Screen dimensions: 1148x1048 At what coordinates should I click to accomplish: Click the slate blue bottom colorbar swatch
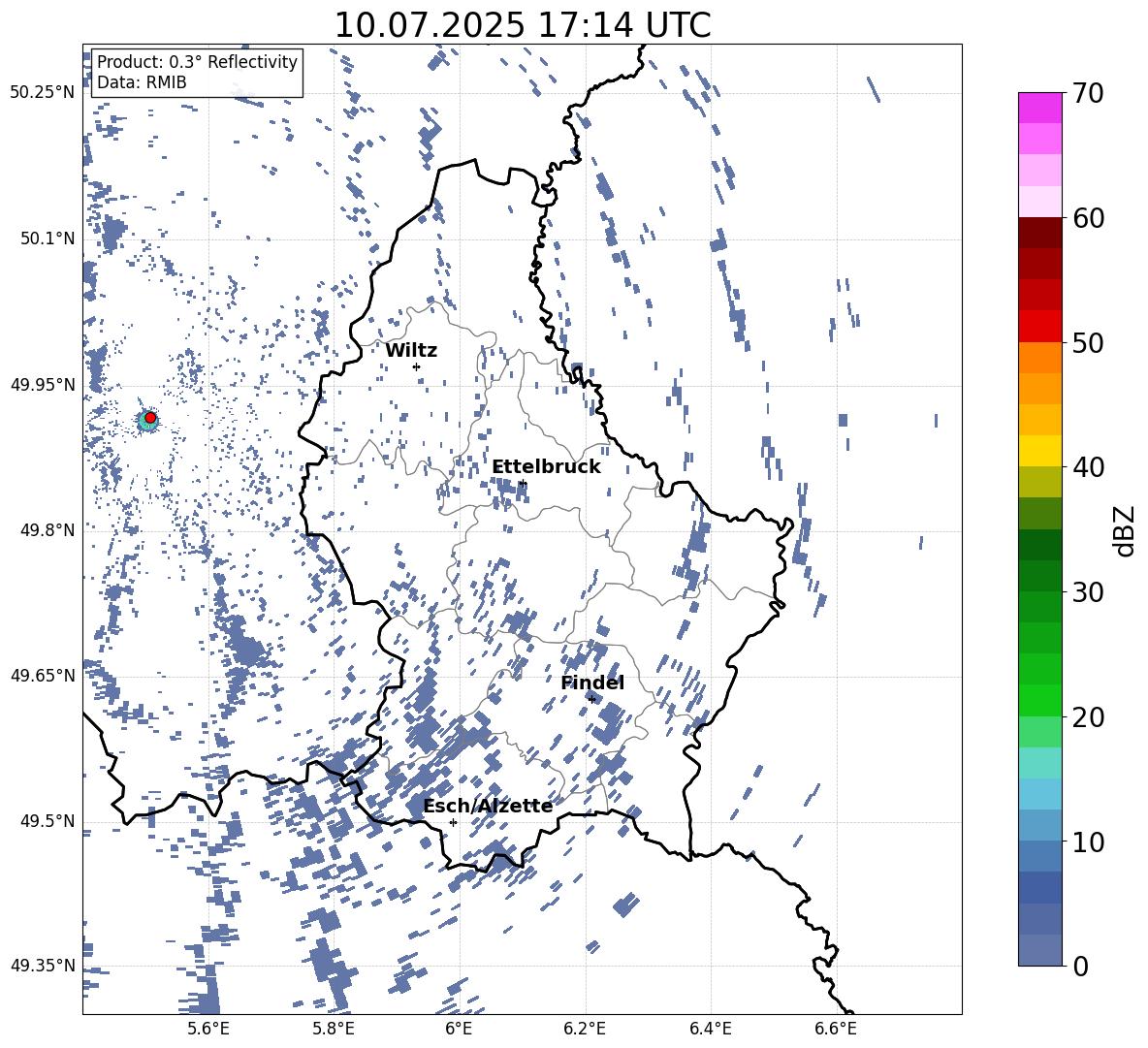1040,950
